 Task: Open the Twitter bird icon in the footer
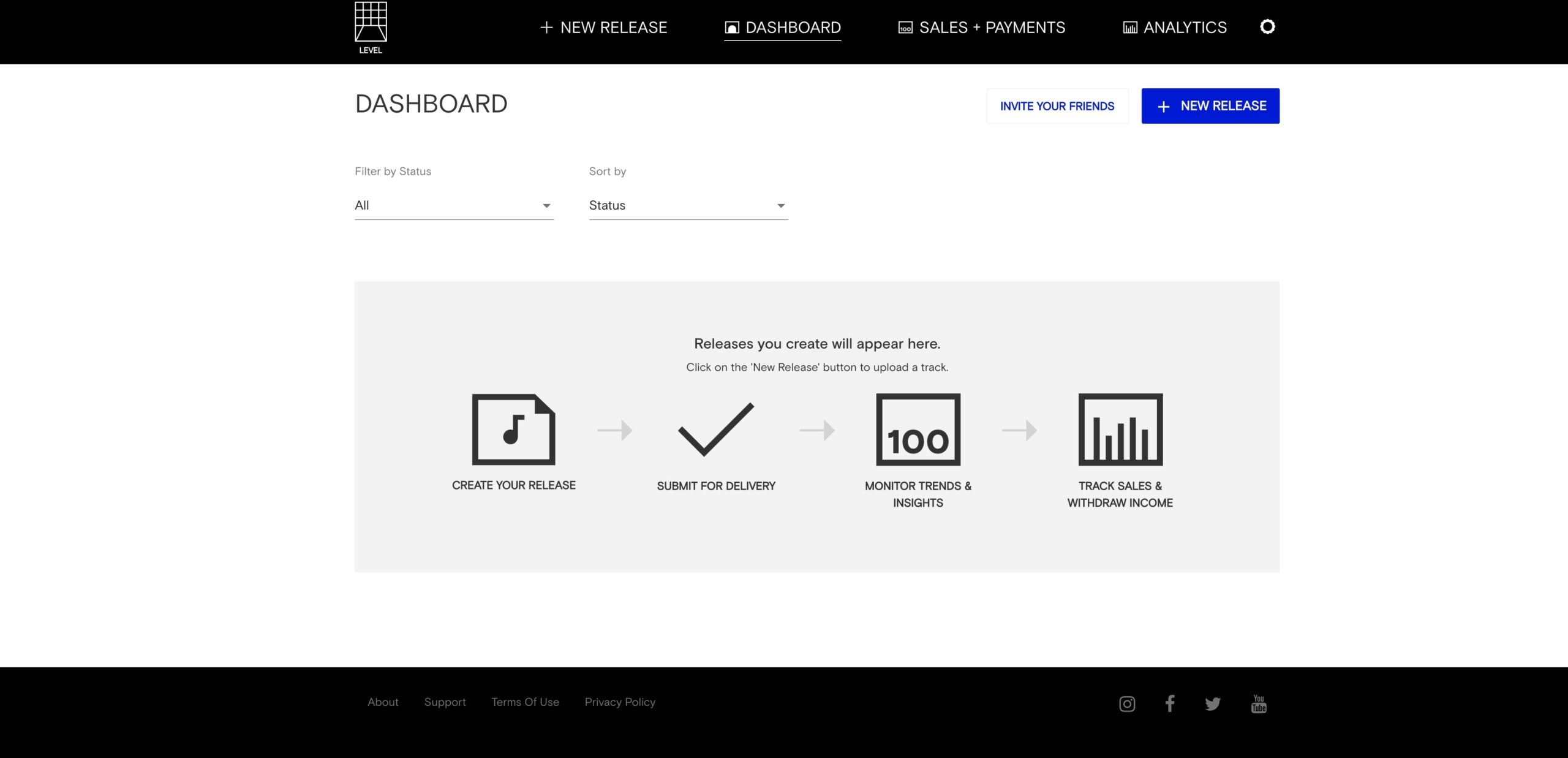1213,703
